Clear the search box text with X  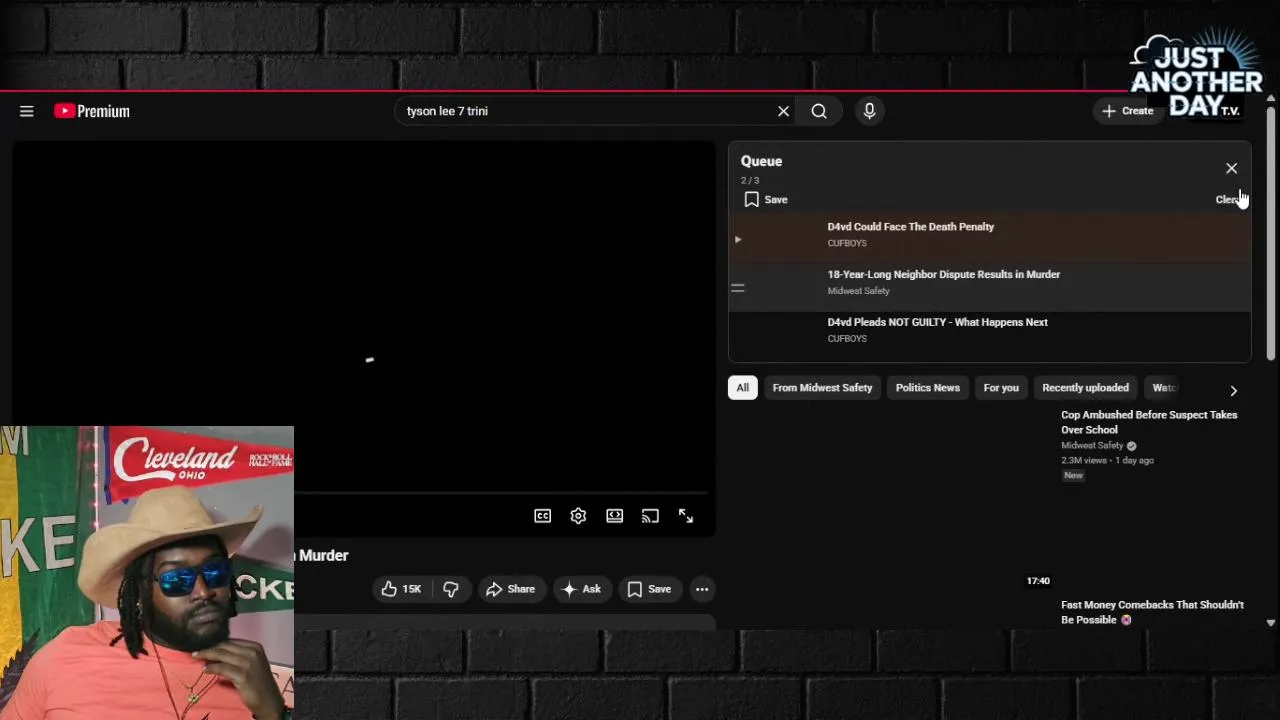click(783, 111)
